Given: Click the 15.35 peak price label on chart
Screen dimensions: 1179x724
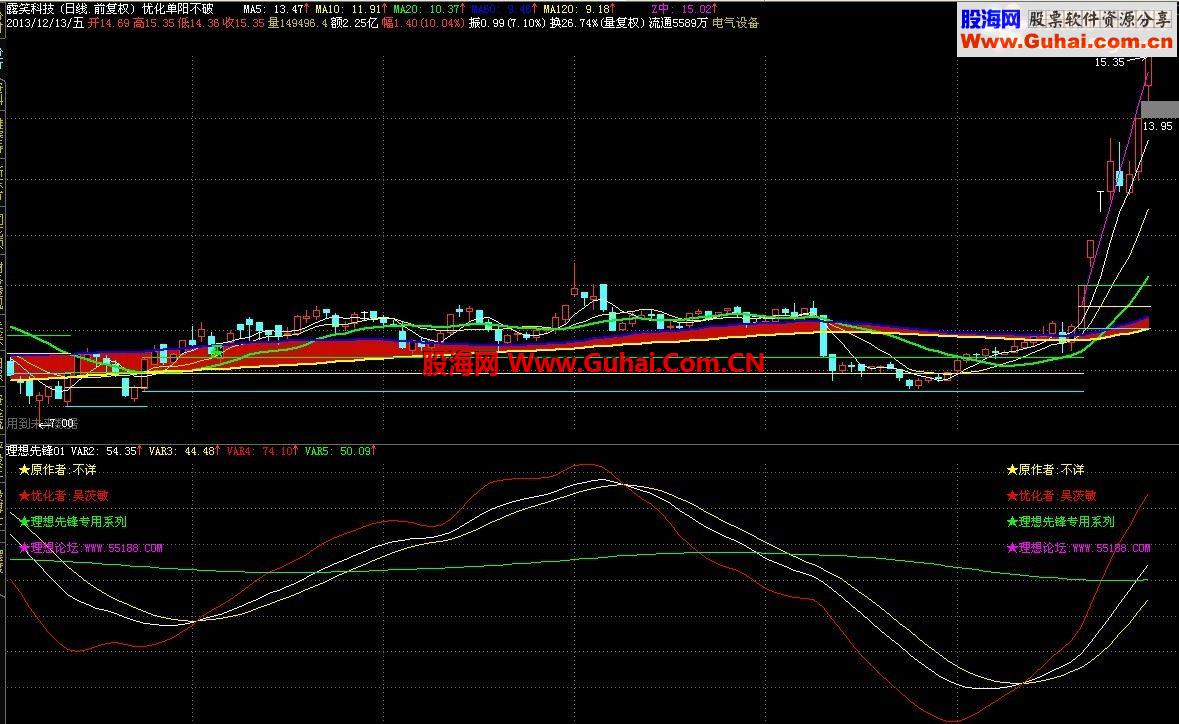Looking at the screenshot, I should pyautogui.click(x=1109, y=62).
